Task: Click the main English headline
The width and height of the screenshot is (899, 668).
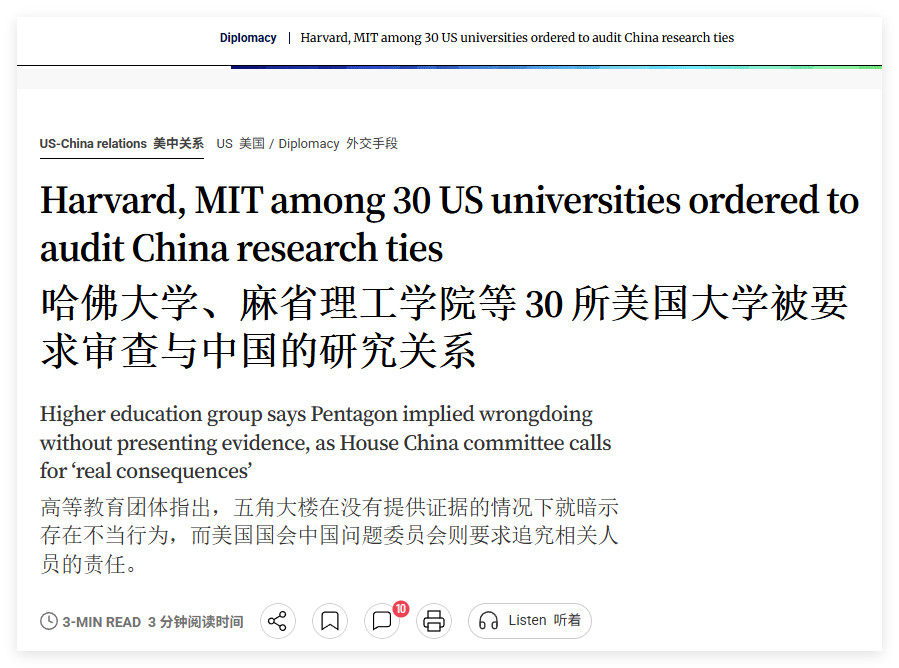Action: pos(450,224)
